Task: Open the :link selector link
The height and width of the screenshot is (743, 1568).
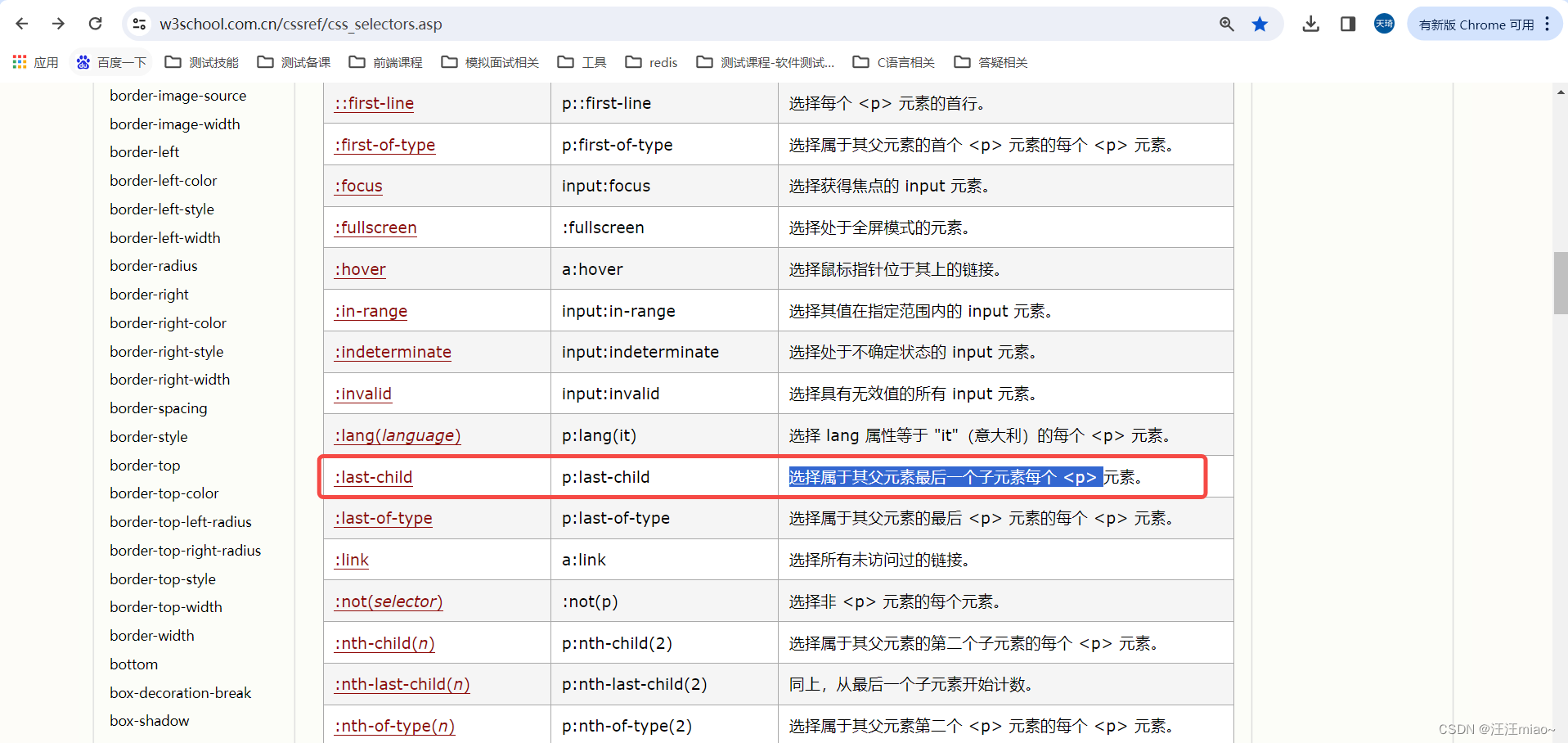Action: click(x=352, y=560)
